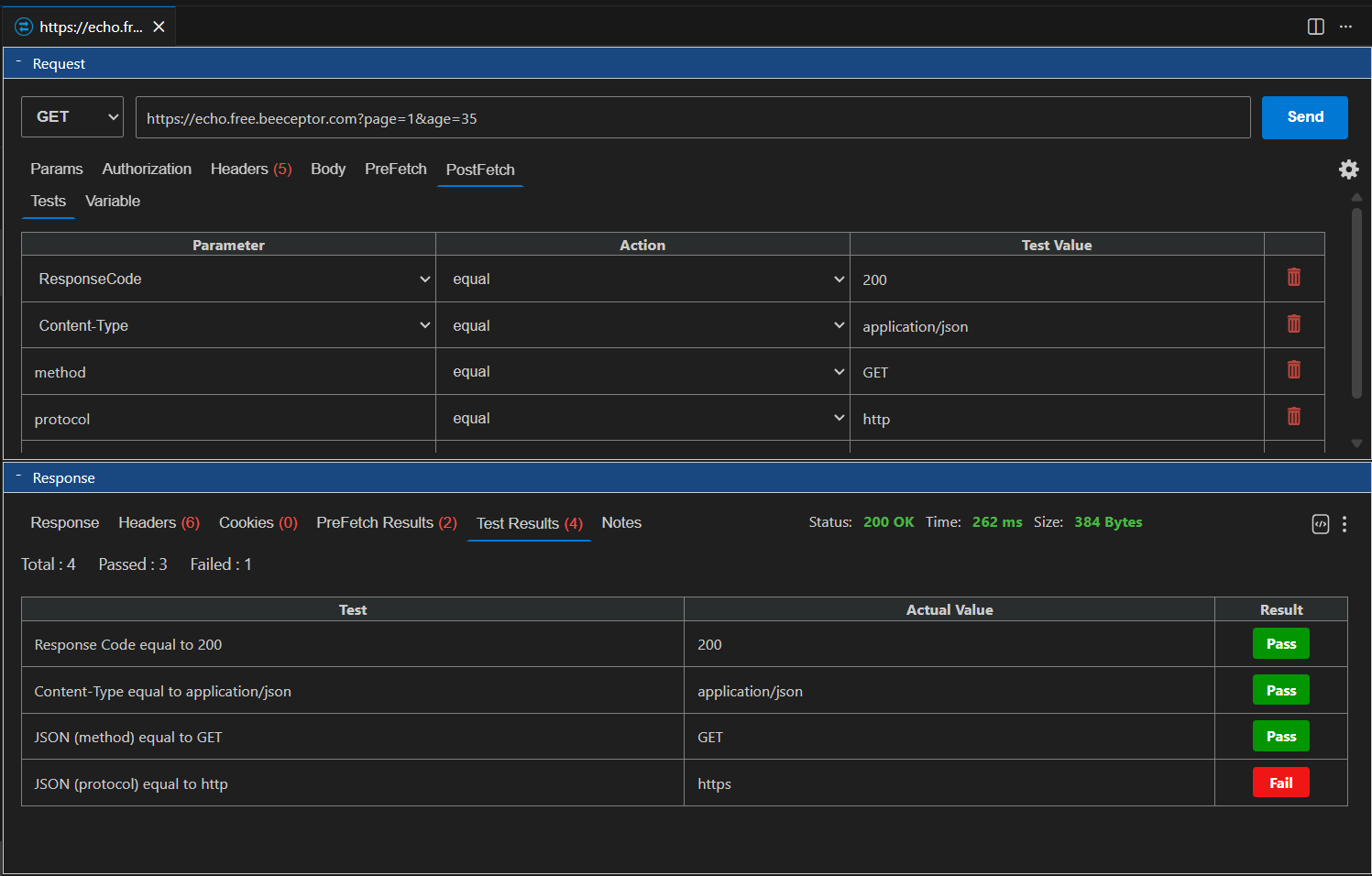
Task: Open action dropdown for ResponseCode row
Action: tap(642, 279)
